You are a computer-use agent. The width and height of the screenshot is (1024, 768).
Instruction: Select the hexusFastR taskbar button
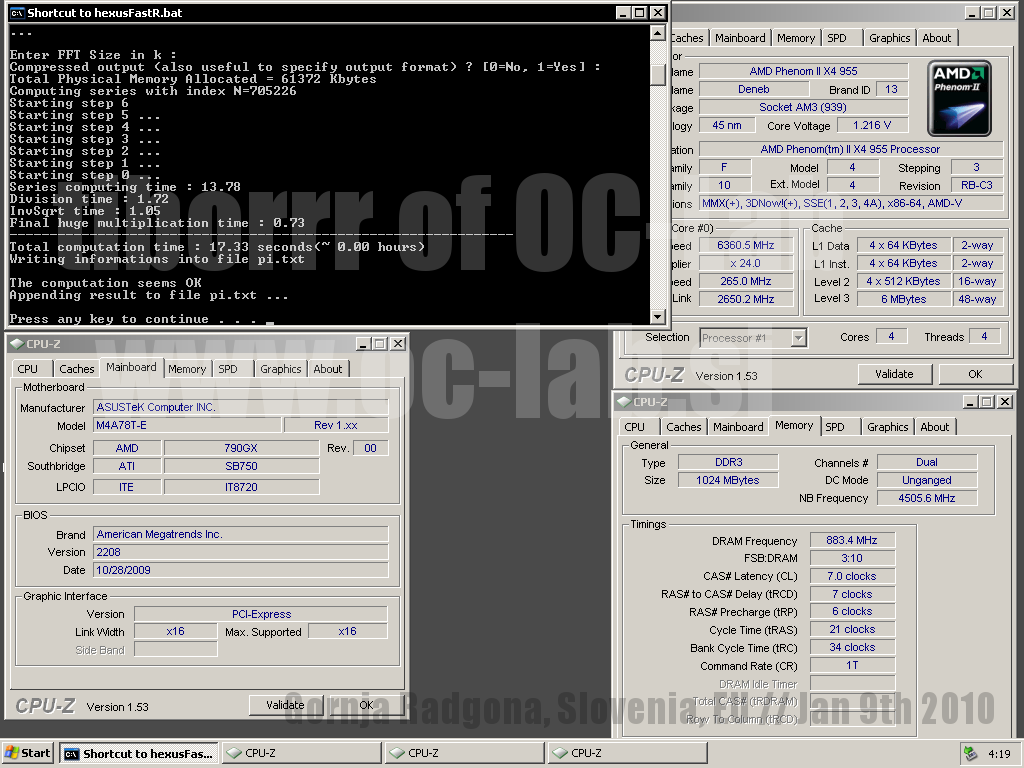(139, 753)
